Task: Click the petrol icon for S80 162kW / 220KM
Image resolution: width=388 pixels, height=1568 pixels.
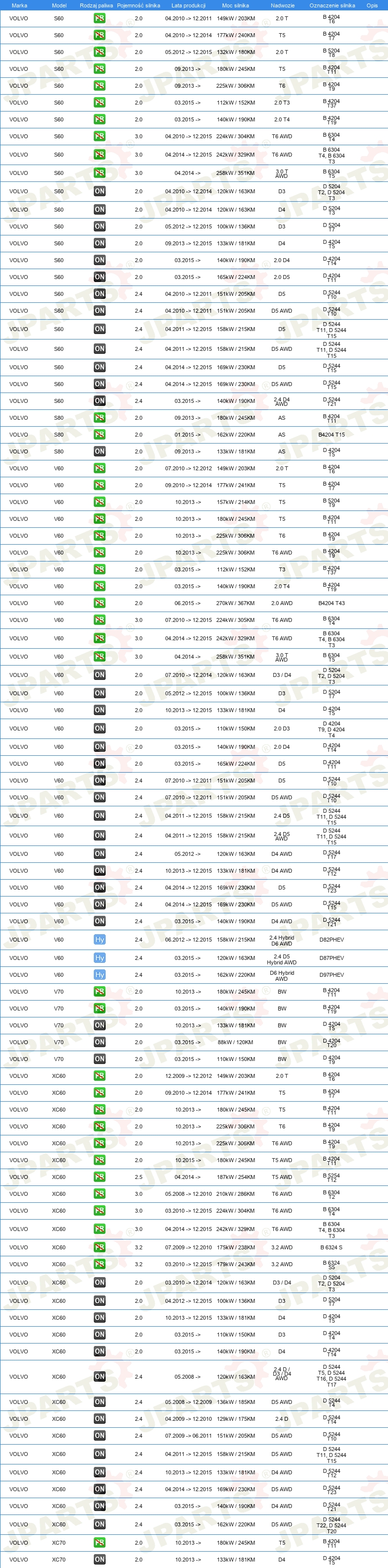Action: click(99, 435)
